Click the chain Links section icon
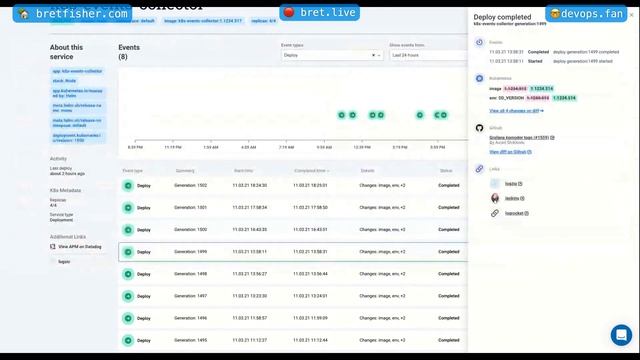The width and height of the screenshot is (640, 360). (480, 169)
